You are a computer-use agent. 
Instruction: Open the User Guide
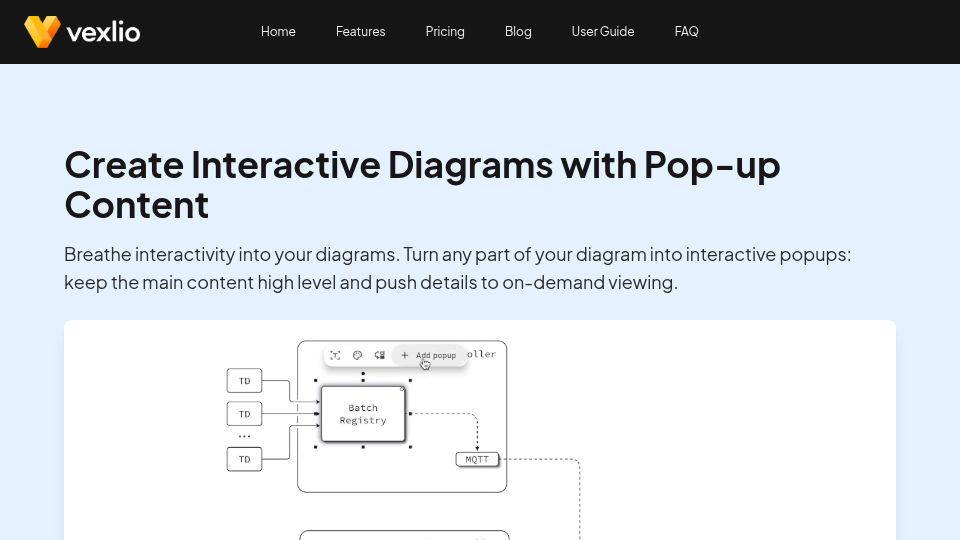coord(603,32)
